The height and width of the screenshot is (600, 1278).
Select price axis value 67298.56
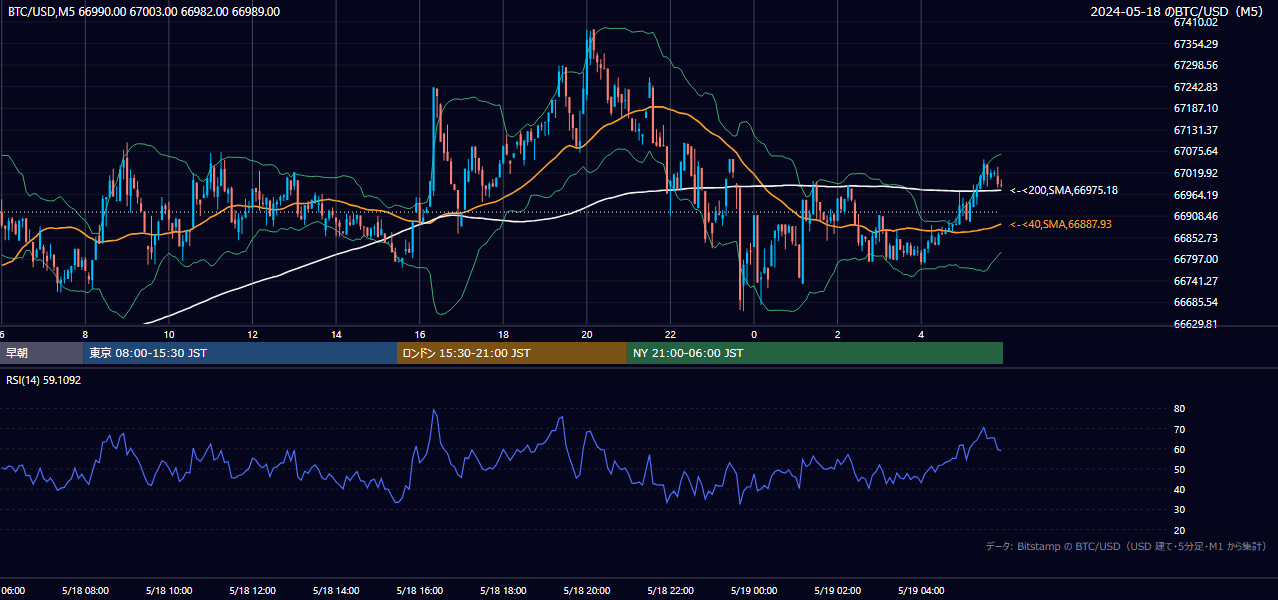(x=1196, y=65)
